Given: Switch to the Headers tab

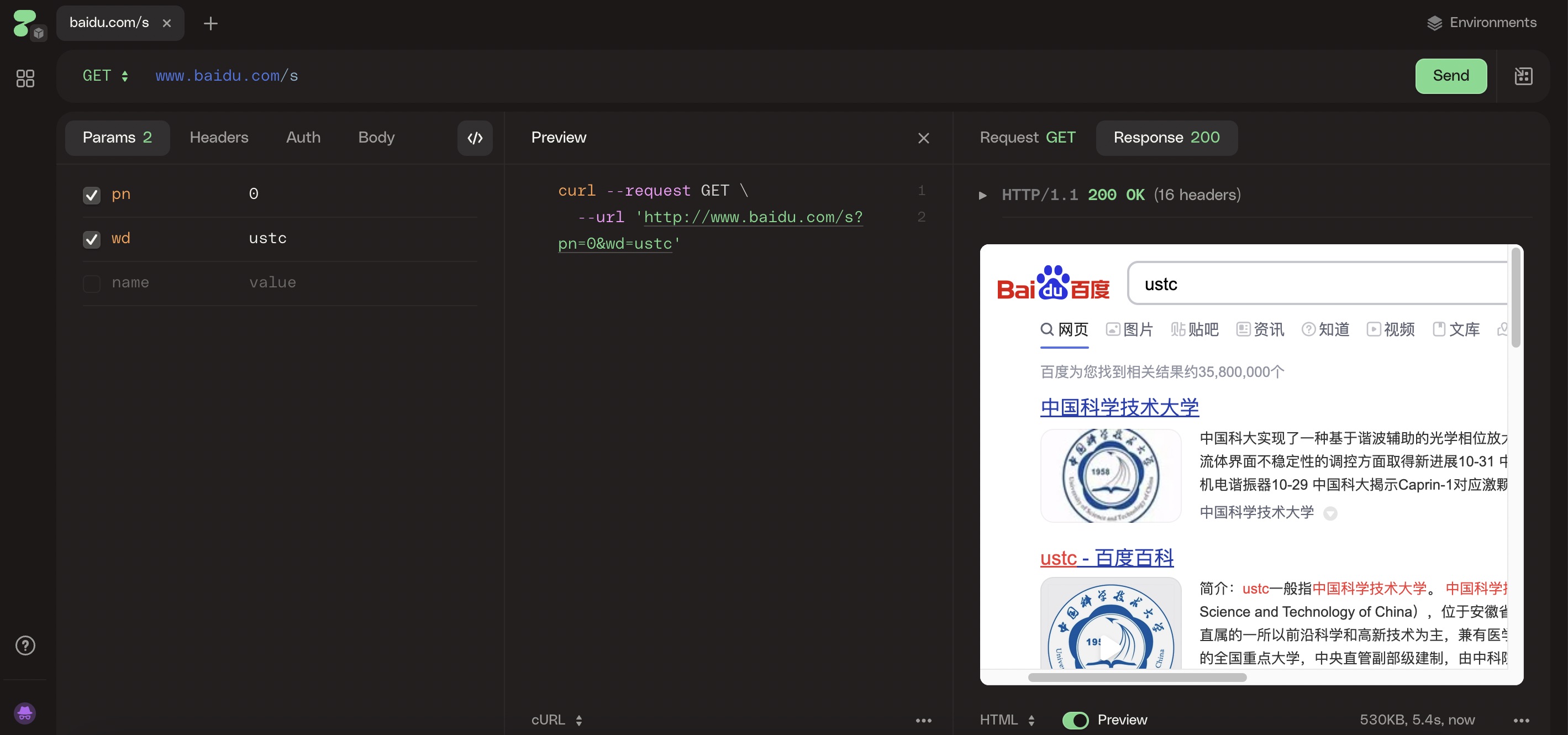Looking at the screenshot, I should (x=219, y=138).
